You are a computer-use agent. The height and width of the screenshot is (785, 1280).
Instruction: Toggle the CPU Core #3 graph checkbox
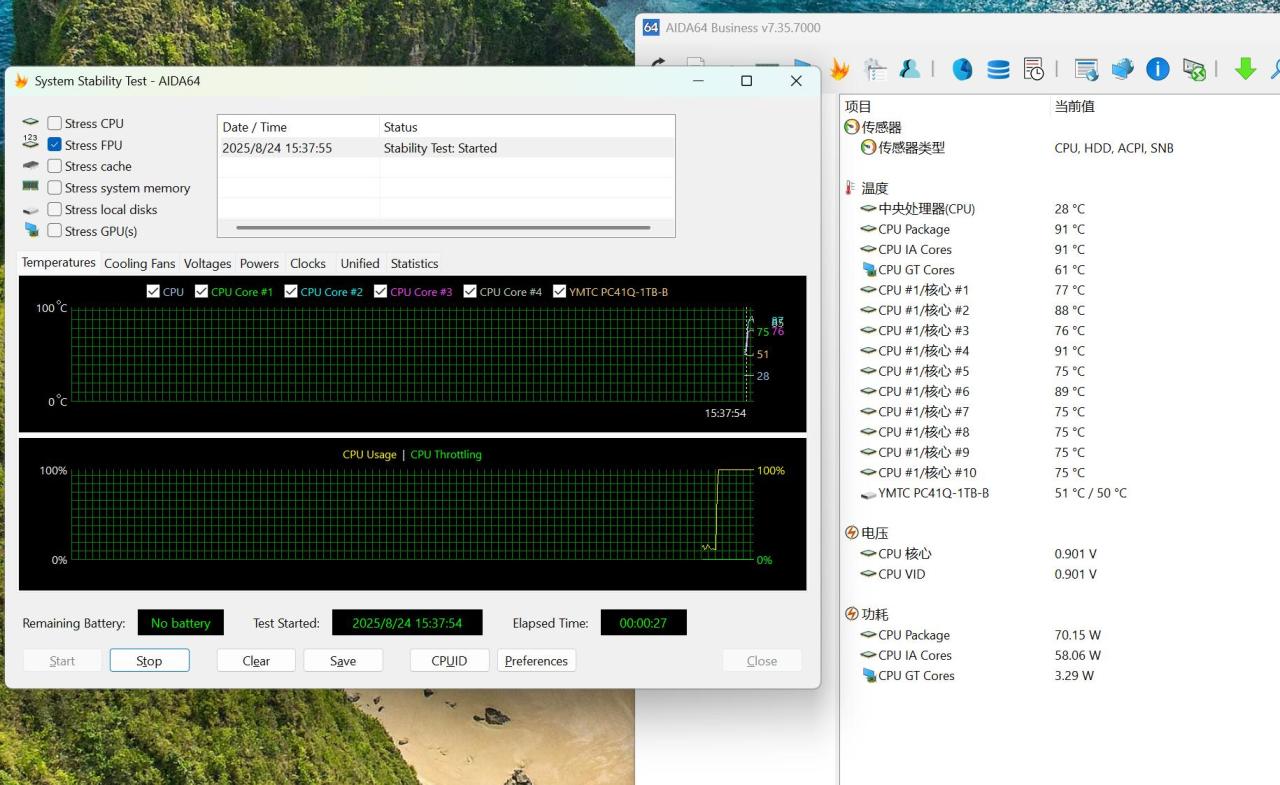tap(381, 291)
